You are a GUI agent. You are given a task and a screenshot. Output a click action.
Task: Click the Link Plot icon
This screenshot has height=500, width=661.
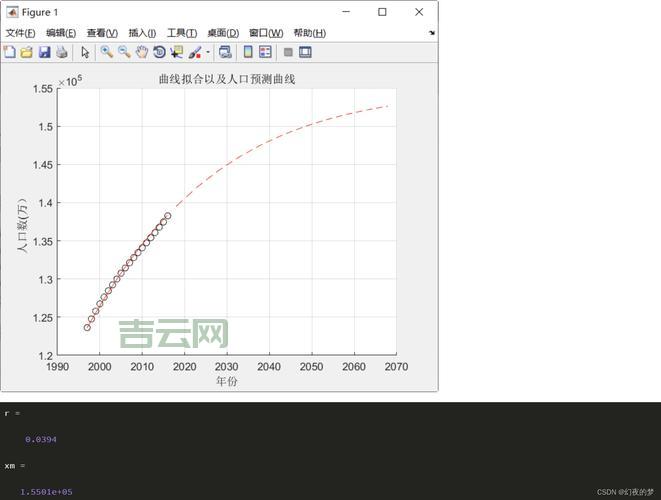coord(225,52)
